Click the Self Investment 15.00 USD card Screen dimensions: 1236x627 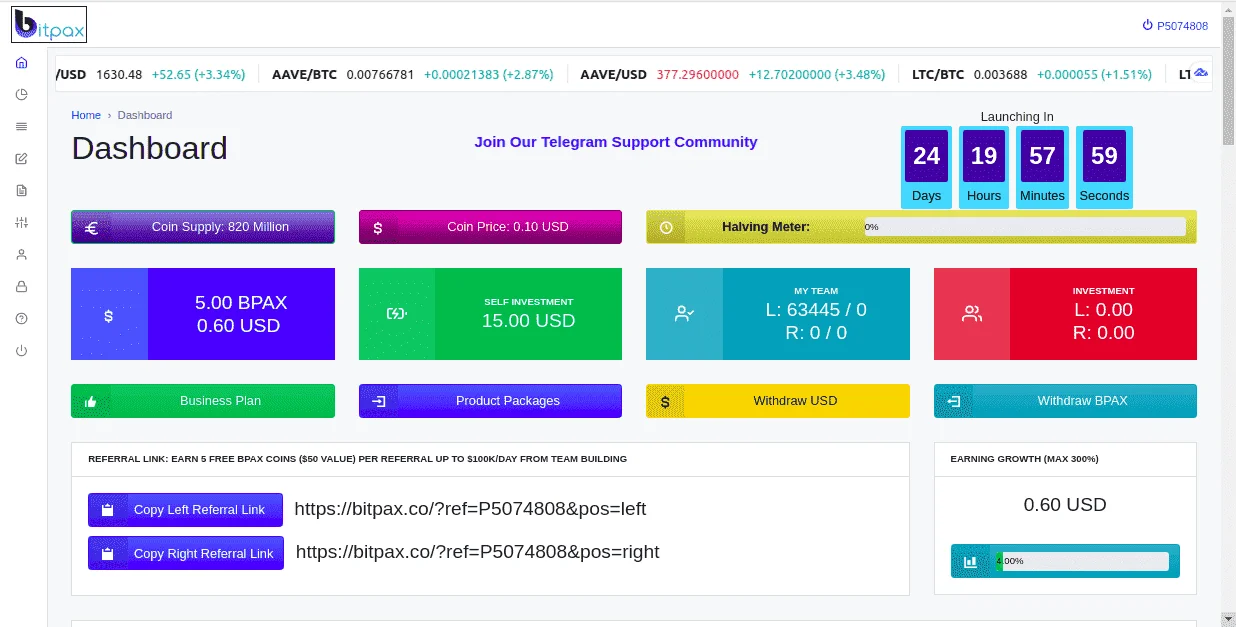click(490, 314)
